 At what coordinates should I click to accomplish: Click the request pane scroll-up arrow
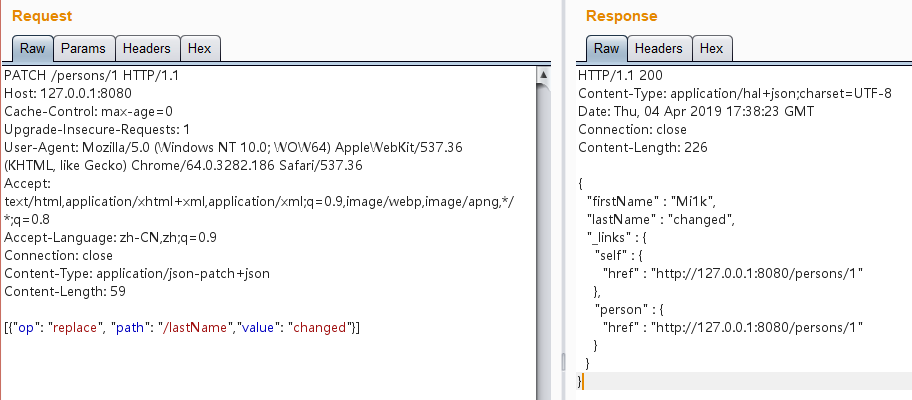[x=543, y=75]
